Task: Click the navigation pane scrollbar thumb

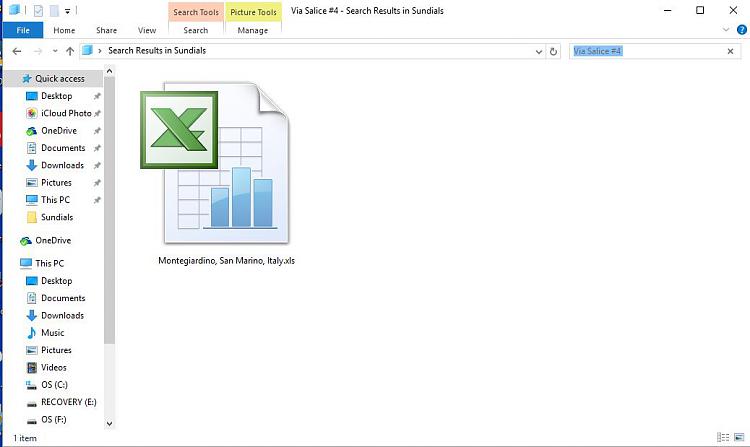Action: pyautogui.click(x=110, y=210)
